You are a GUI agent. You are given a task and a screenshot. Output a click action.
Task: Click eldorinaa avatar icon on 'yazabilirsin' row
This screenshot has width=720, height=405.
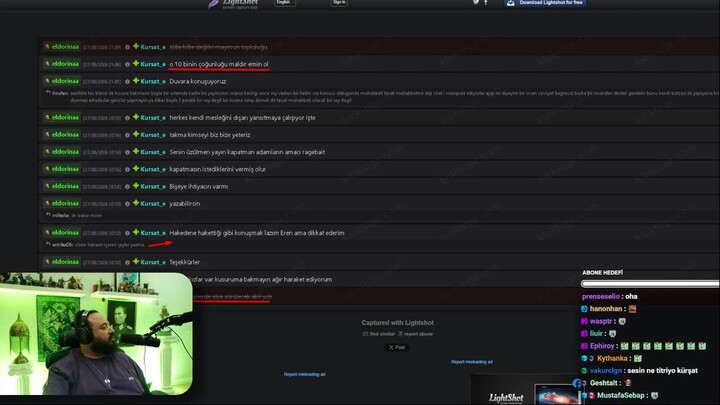tap(47, 203)
